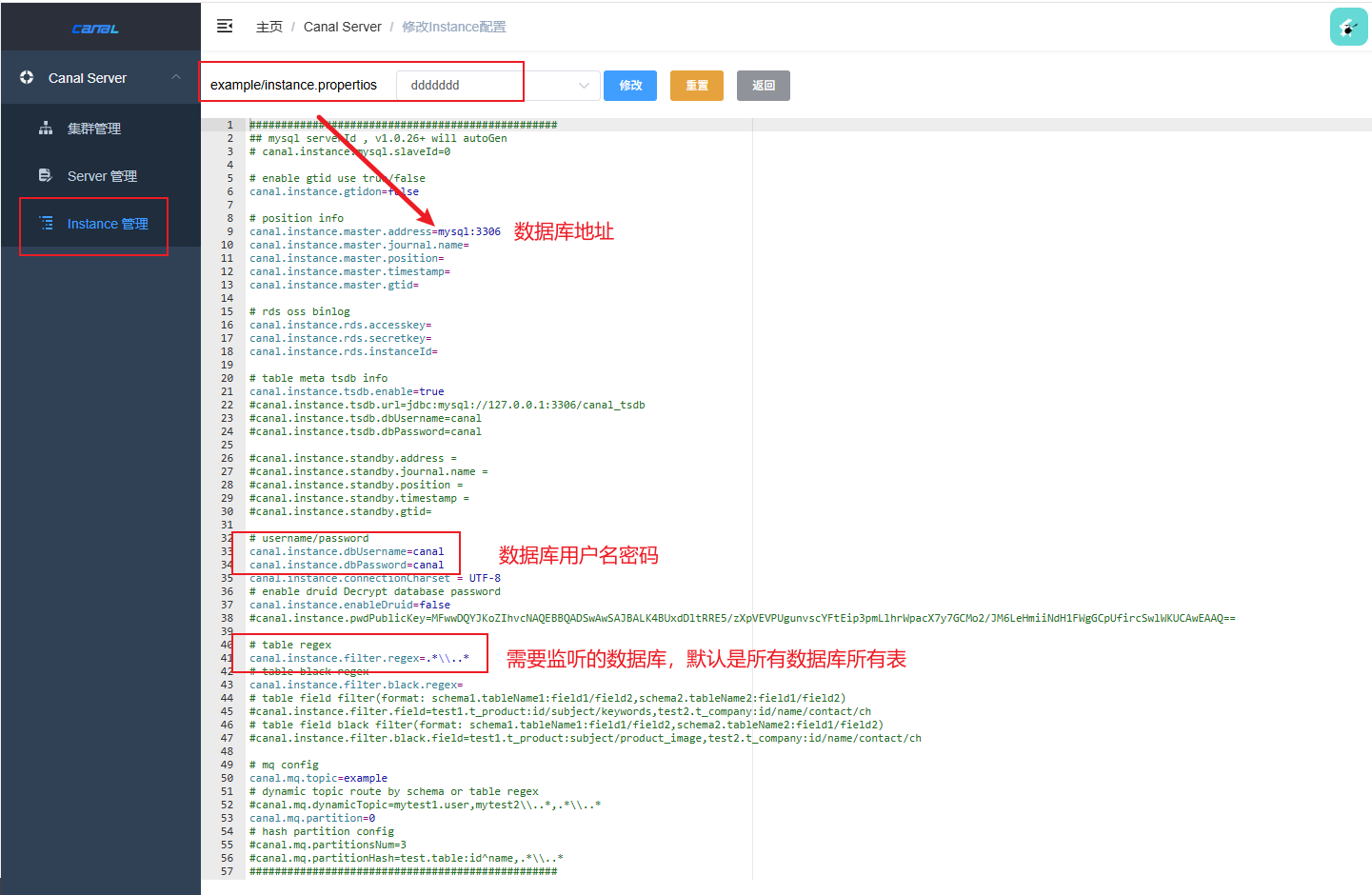Click the Server 管理 icon
The height and width of the screenshot is (895, 1372).
[46, 175]
